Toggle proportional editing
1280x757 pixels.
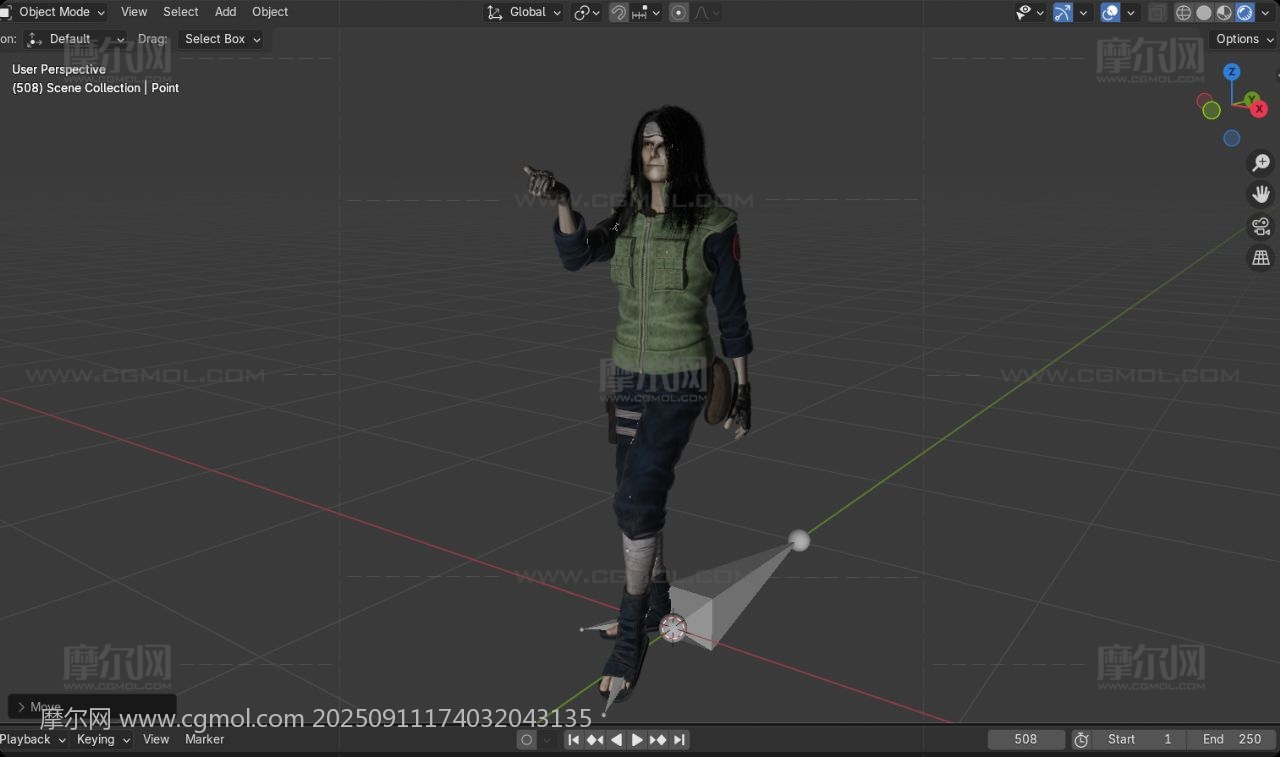pos(679,12)
